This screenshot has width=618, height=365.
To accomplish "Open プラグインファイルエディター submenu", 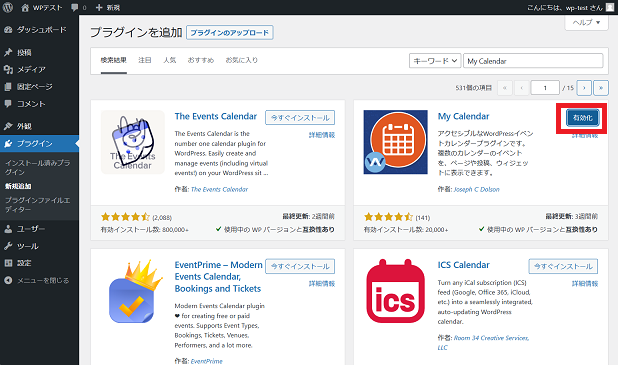I will [37, 205].
